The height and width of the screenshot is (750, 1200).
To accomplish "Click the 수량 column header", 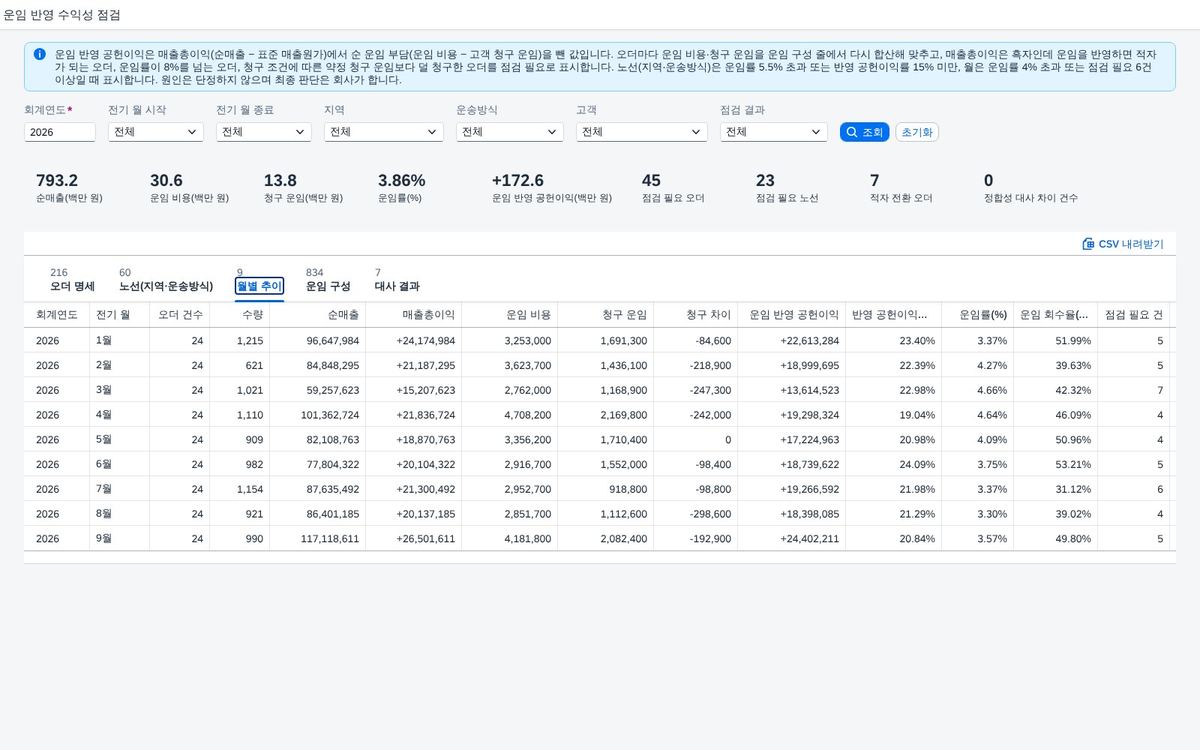I will tap(239, 315).
